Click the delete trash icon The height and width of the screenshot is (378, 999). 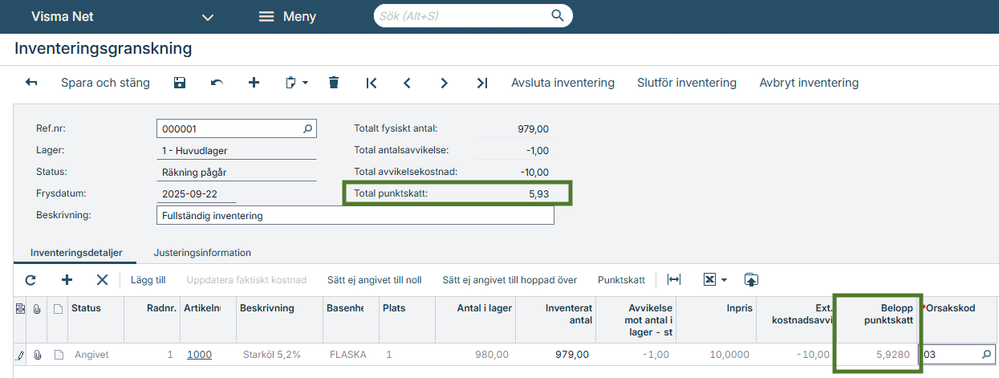(334, 83)
